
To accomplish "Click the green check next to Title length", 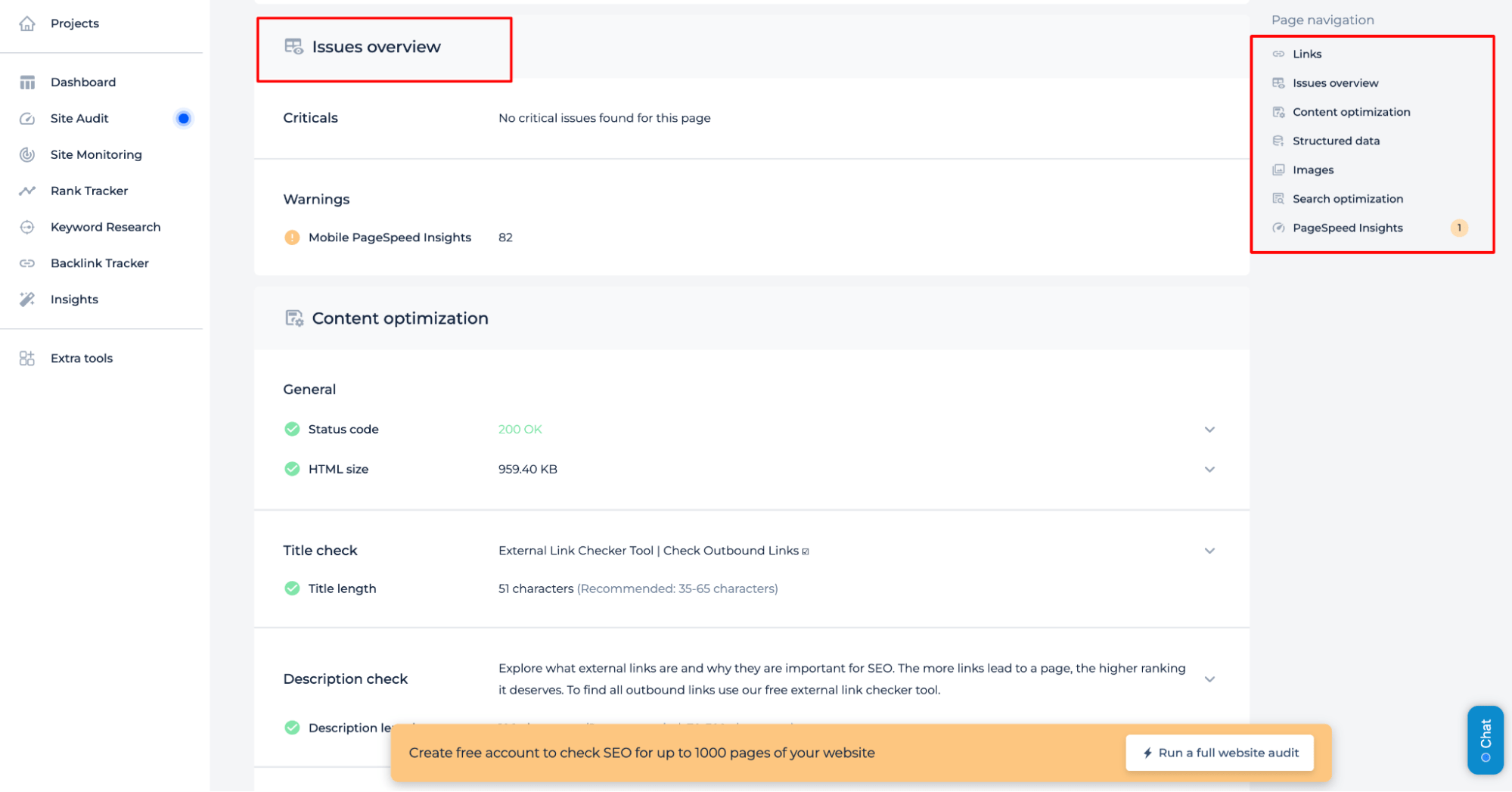I will click(292, 589).
